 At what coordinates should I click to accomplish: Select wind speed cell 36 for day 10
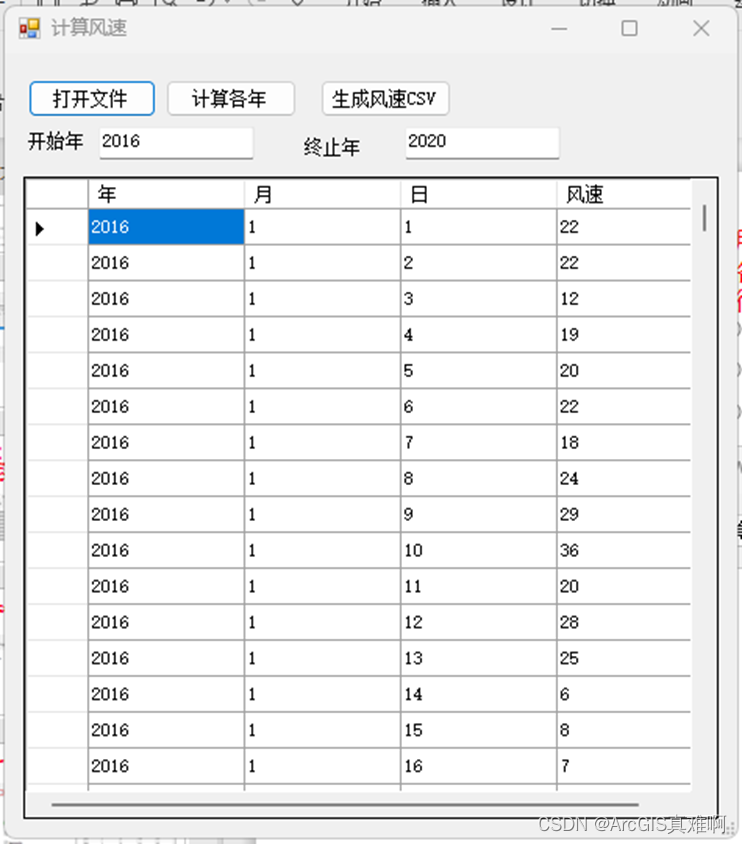(624, 551)
